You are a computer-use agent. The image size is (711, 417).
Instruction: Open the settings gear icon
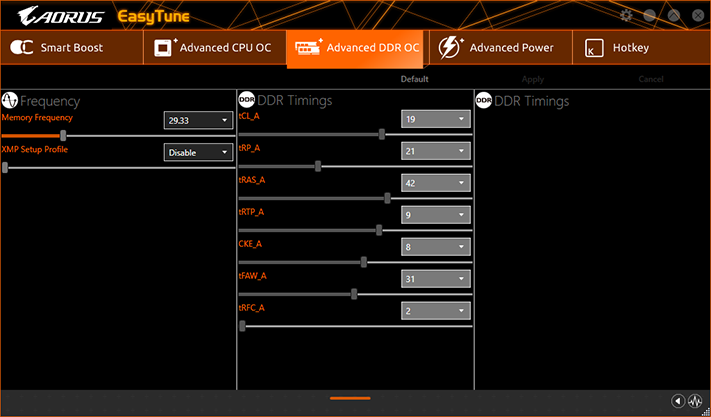626,15
